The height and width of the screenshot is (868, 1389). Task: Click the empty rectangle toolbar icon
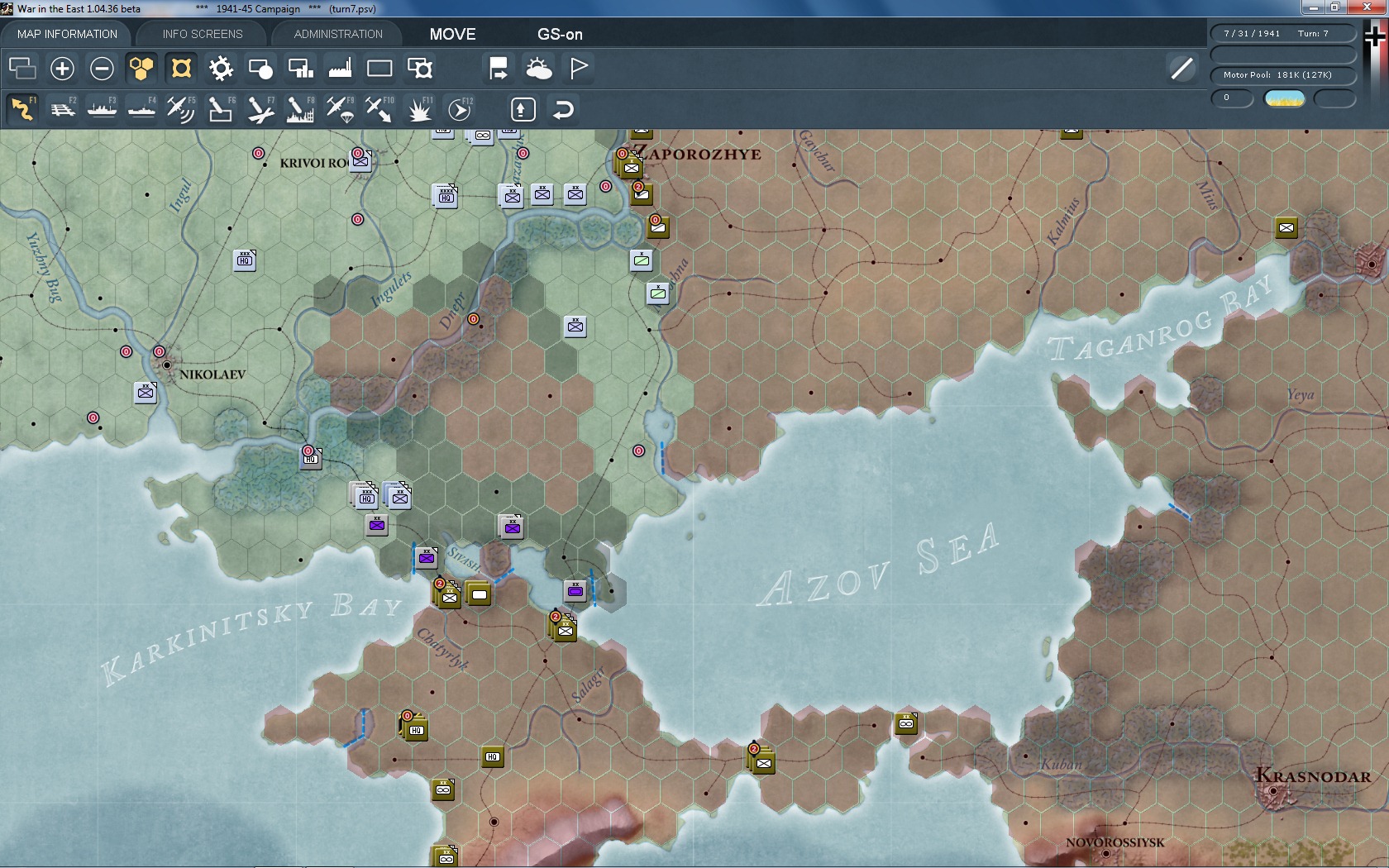(379, 69)
